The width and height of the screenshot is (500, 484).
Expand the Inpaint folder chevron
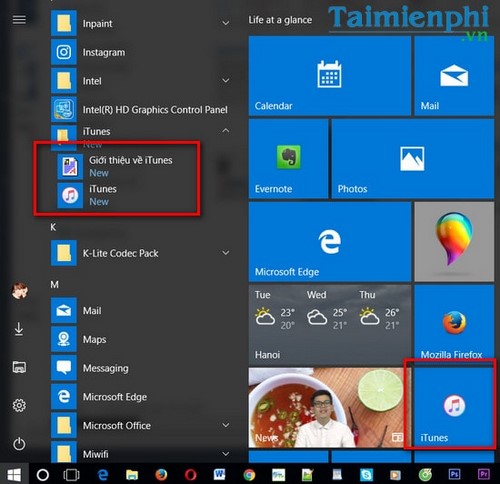[x=226, y=23]
